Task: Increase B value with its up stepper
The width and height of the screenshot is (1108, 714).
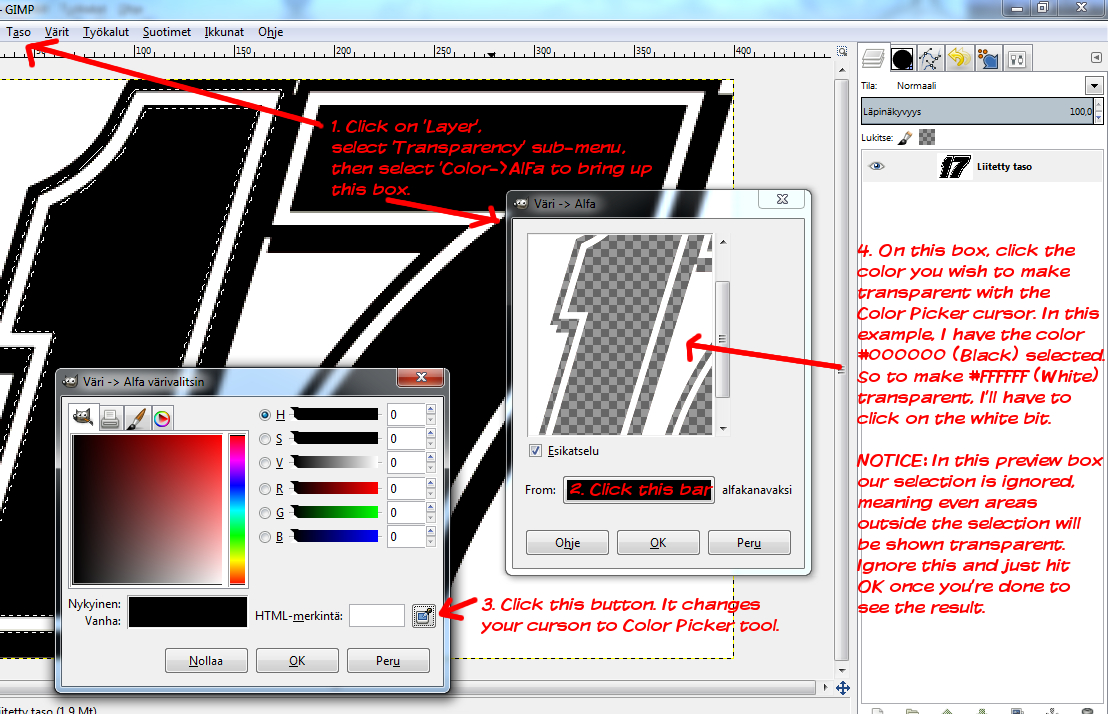Action: click(x=430, y=532)
